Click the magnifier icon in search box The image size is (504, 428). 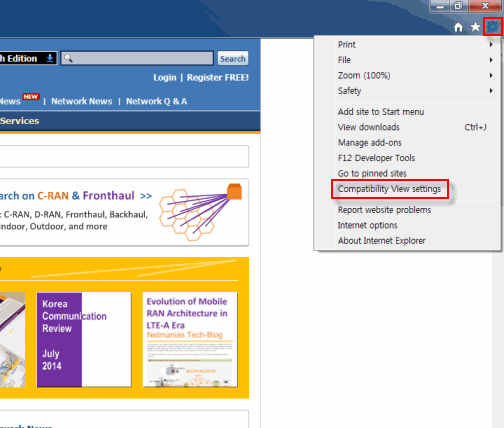click(68, 58)
